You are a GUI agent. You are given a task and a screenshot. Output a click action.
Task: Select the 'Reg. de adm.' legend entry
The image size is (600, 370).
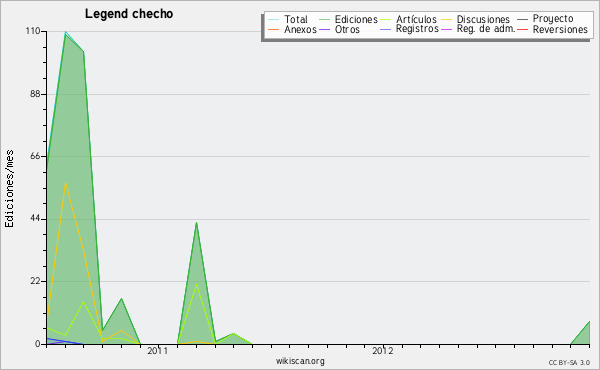point(486,29)
